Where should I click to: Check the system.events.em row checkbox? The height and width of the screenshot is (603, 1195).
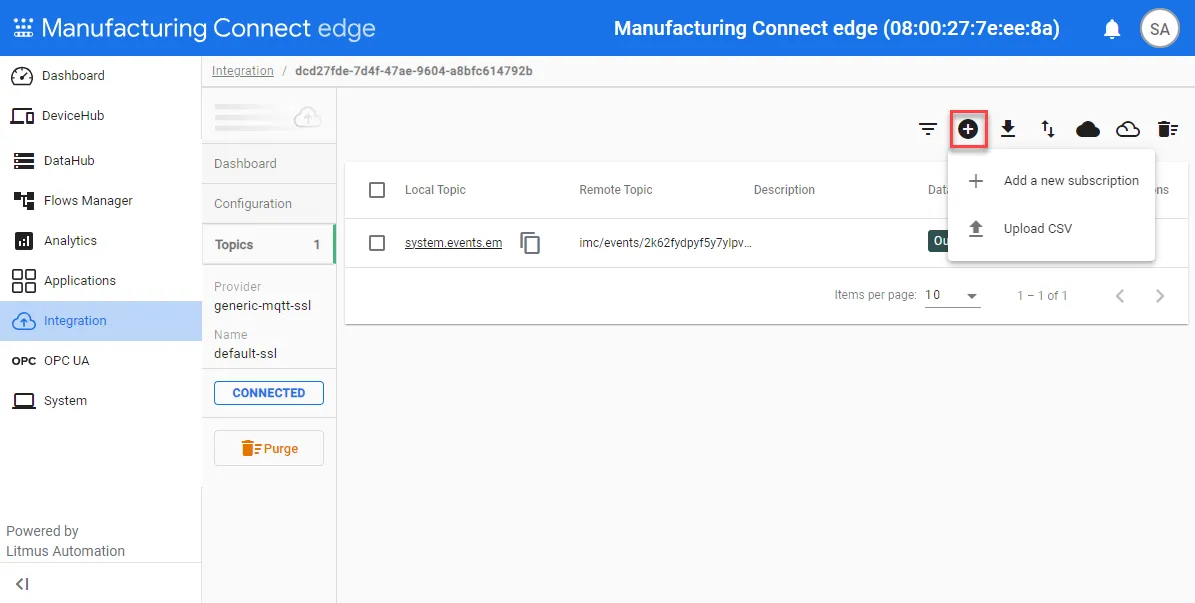click(x=376, y=243)
